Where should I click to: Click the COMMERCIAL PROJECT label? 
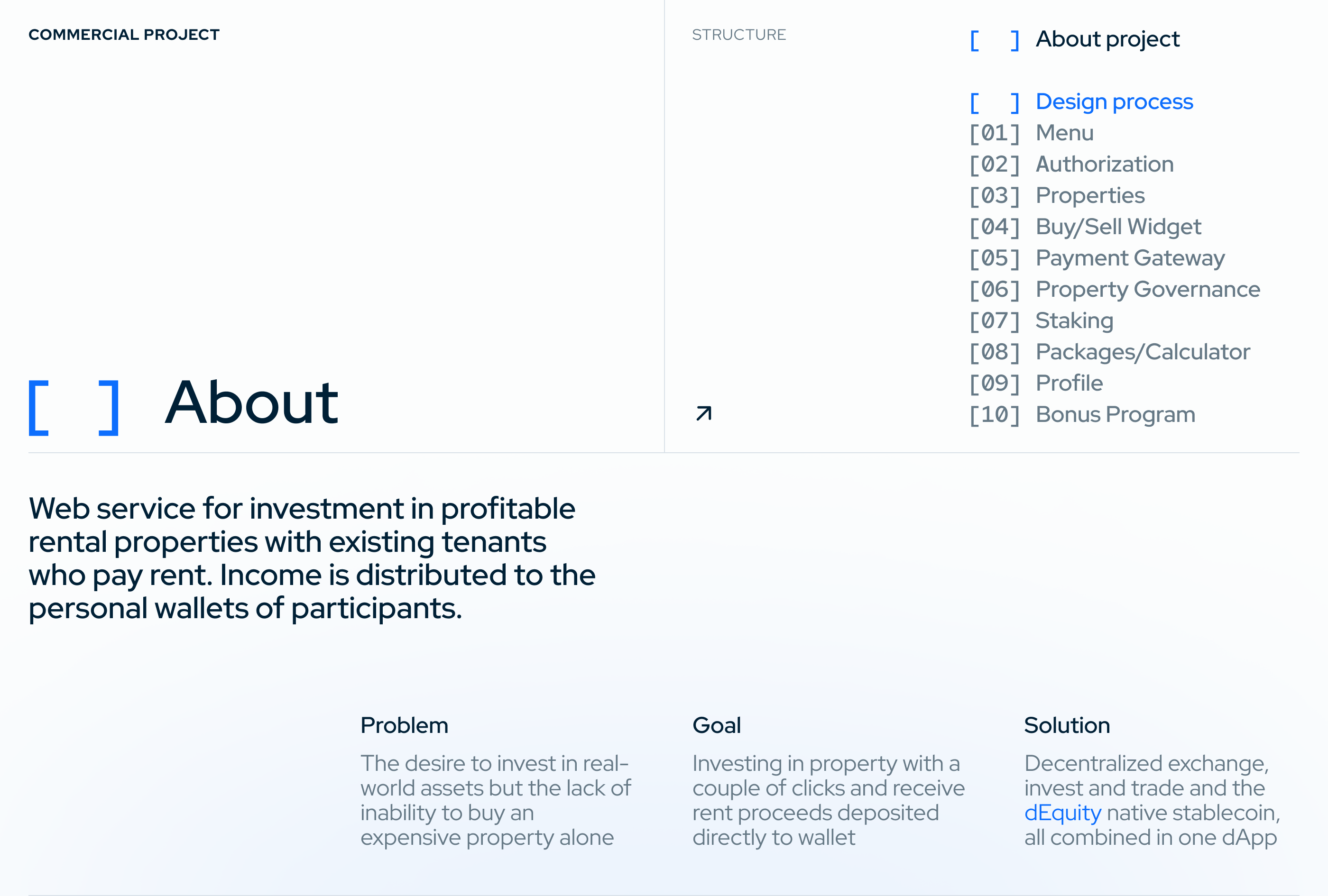coord(124,35)
